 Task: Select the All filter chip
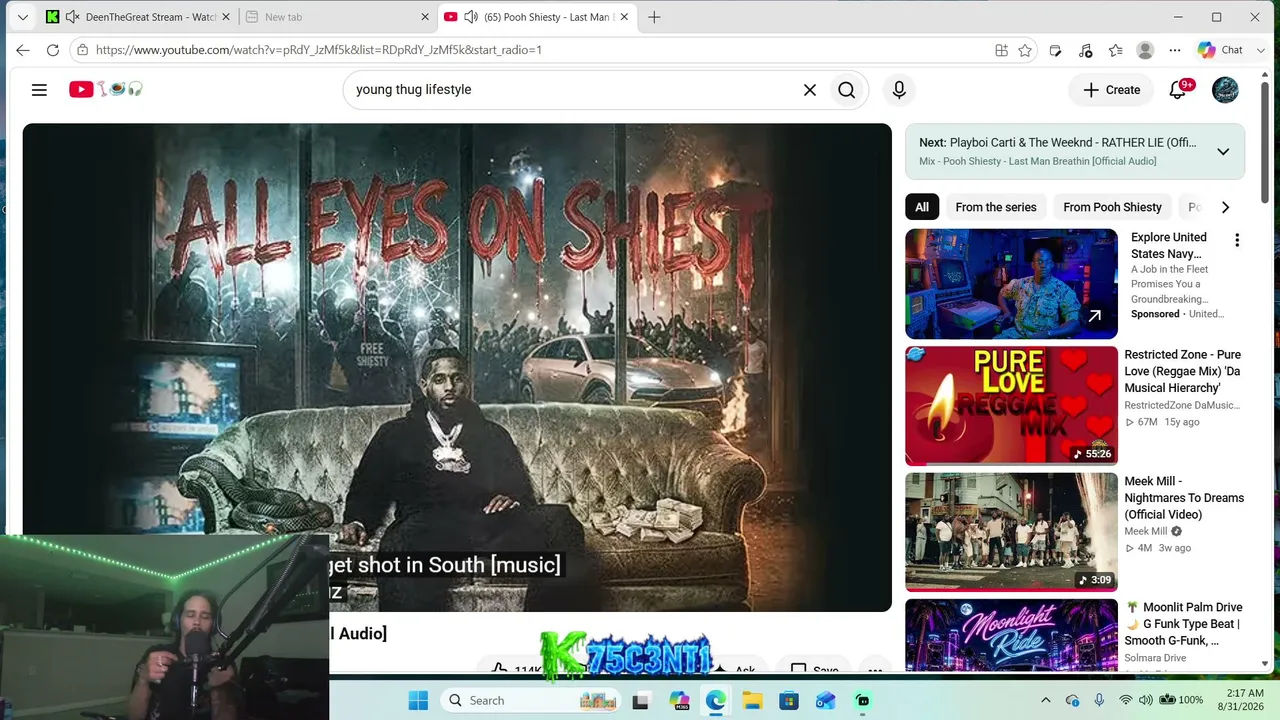point(922,207)
